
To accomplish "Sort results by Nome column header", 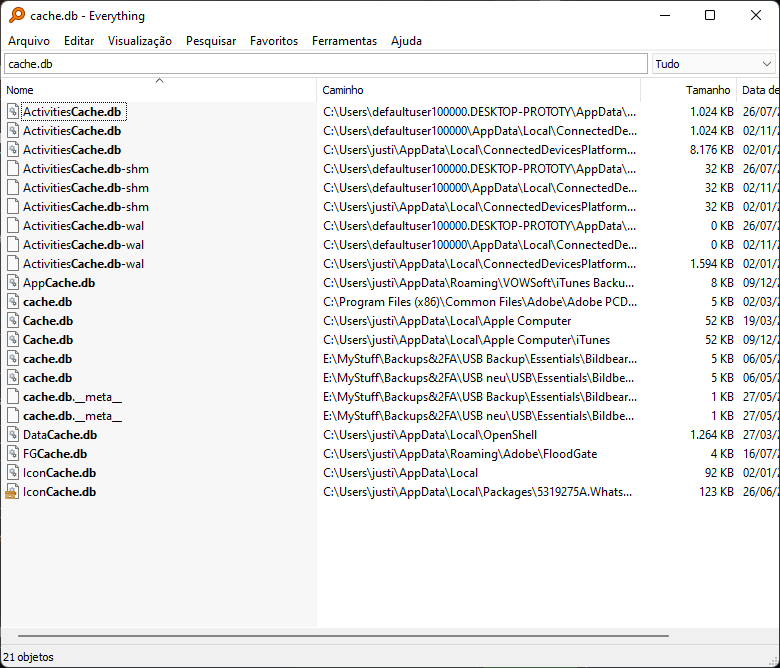I will tap(159, 90).
